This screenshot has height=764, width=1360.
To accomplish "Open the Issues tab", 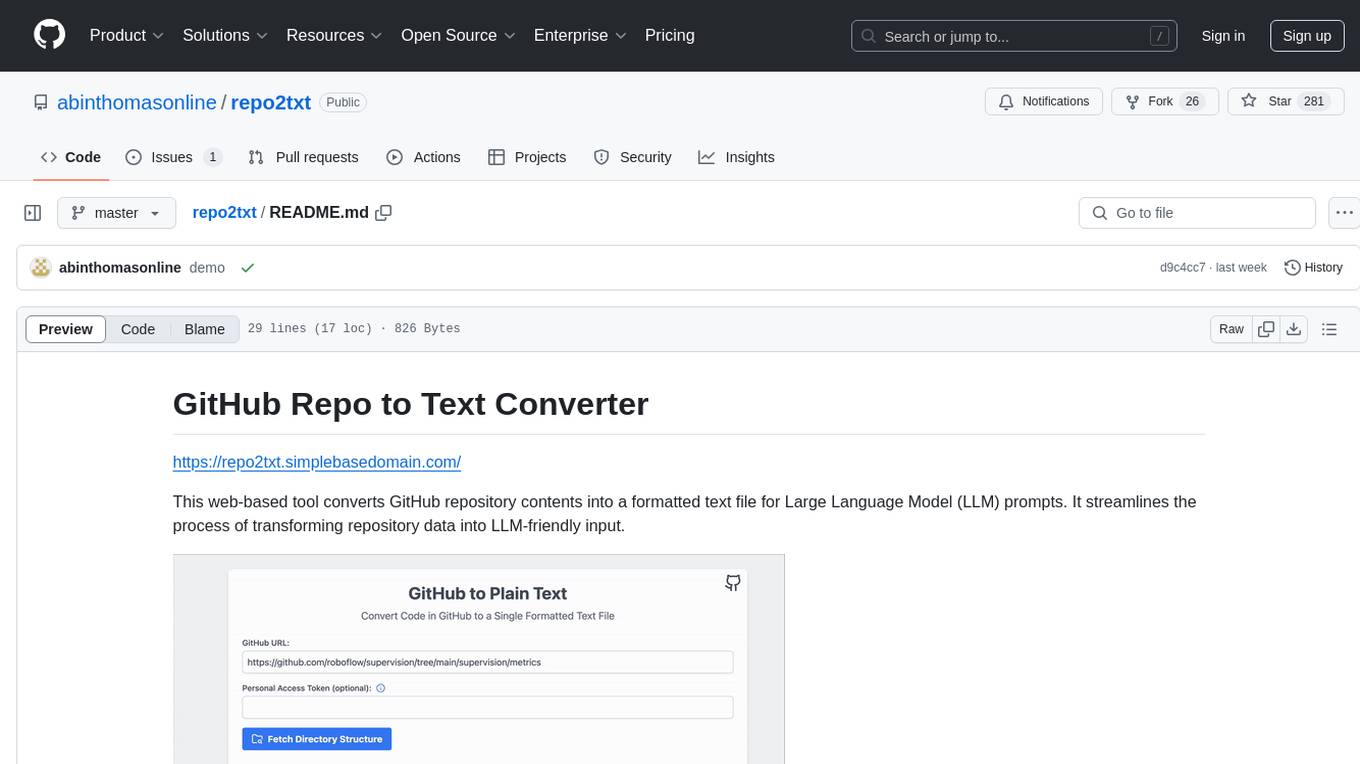I will click(x=173, y=157).
